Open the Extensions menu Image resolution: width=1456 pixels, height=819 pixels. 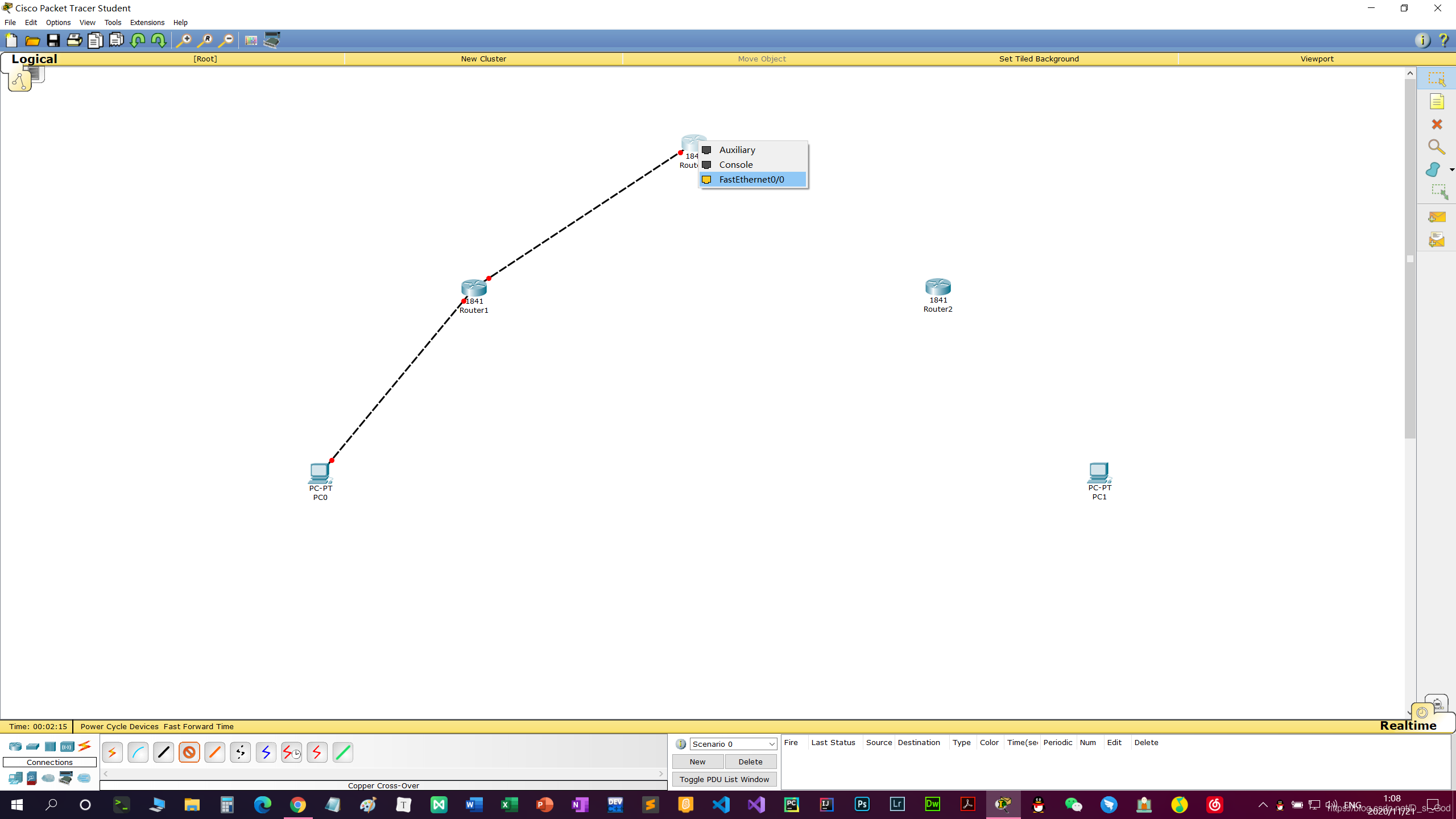(147, 22)
